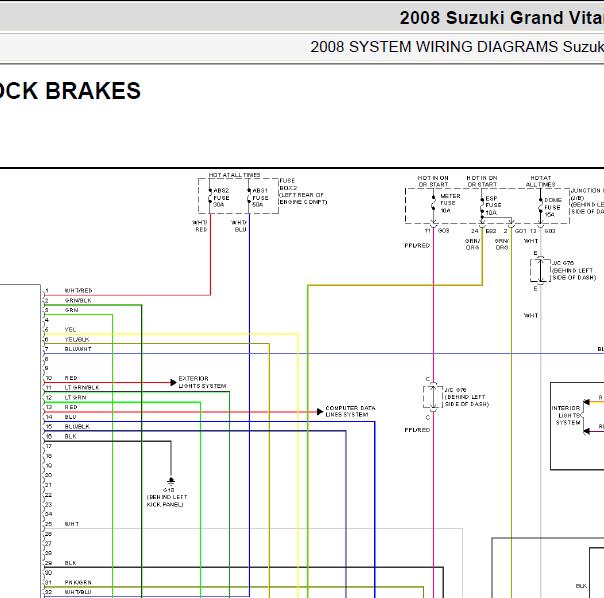Select pin 25 WHT wire label
The image size is (604, 598).
[72, 524]
